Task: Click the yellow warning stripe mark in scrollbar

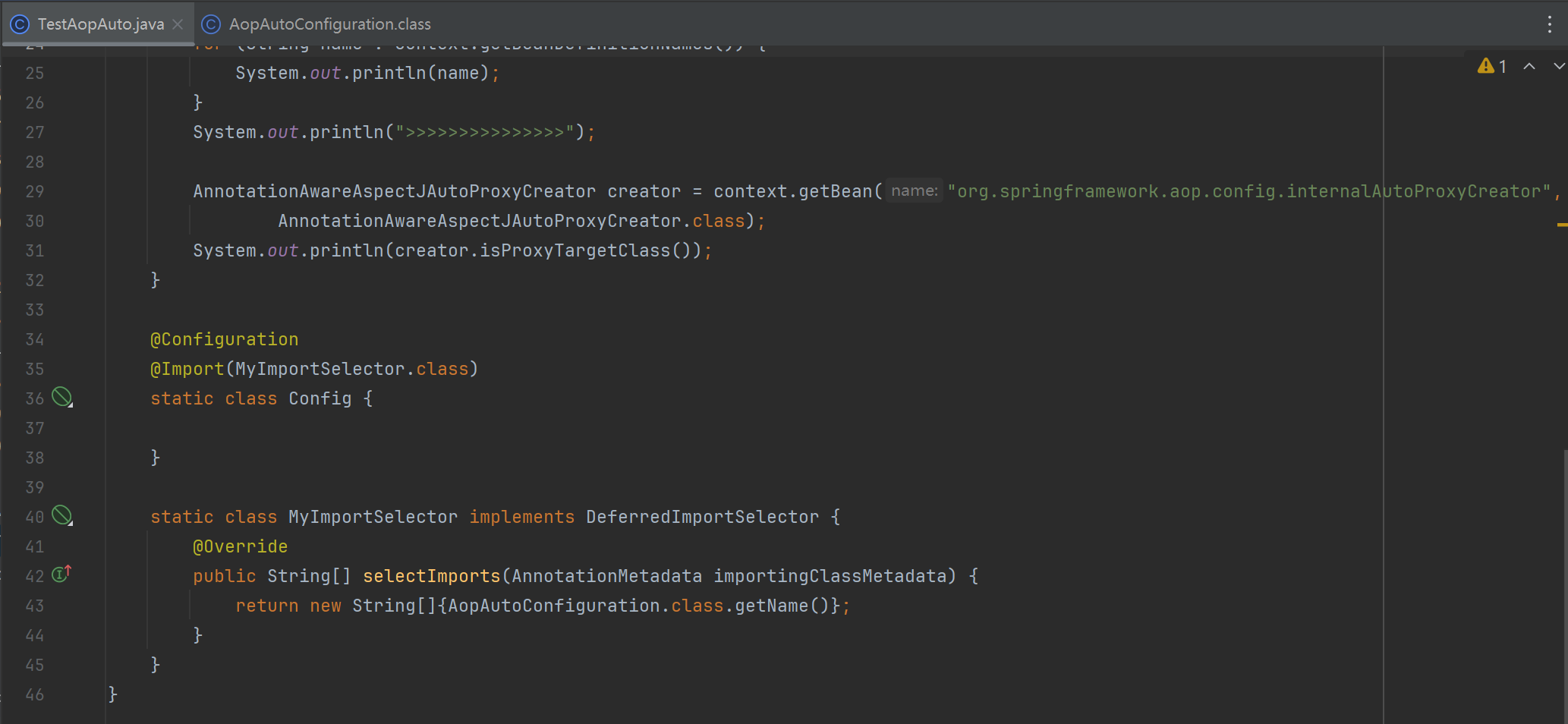Action: pyautogui.click(x=1562, y=225)
